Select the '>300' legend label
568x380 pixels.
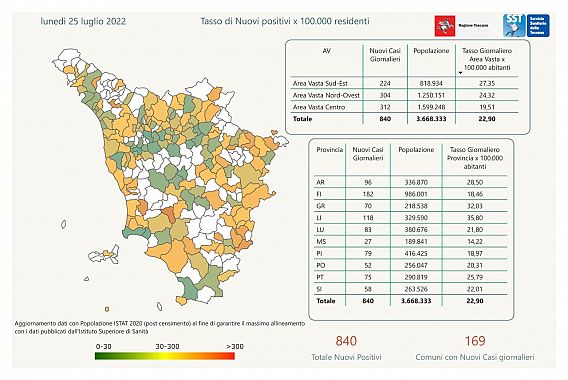pos(235,346)
